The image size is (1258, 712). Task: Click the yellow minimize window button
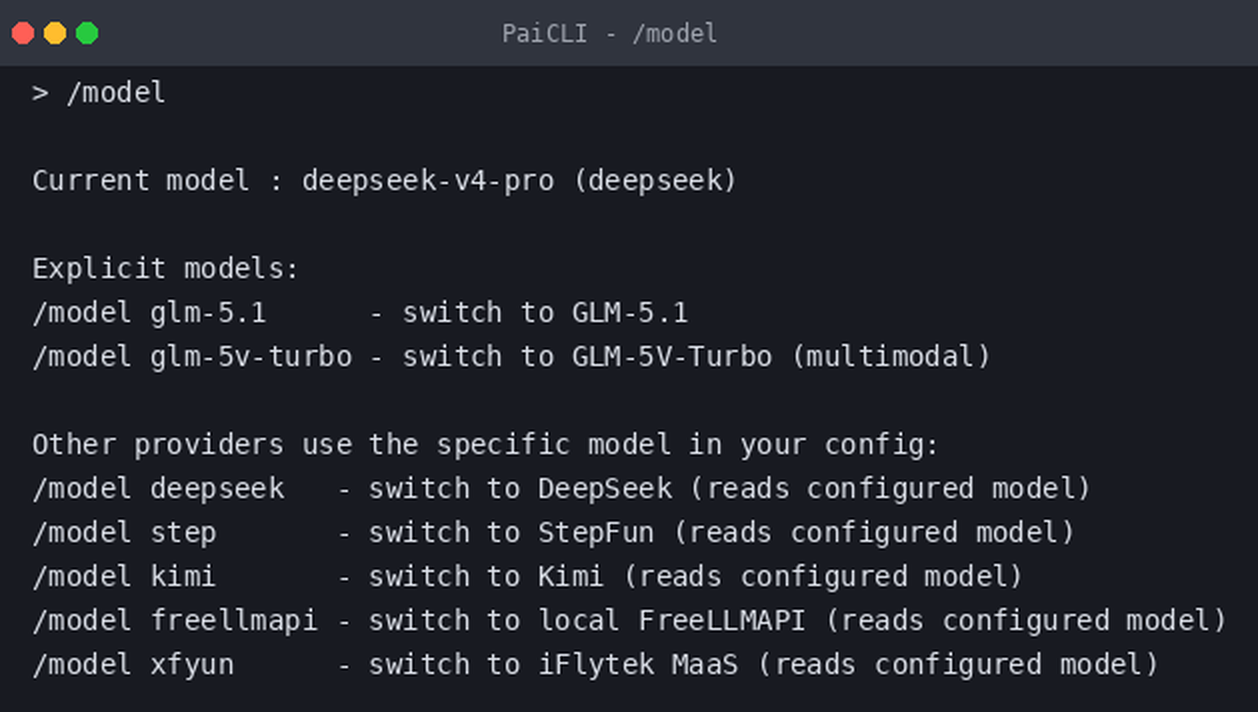(x=55, y=33)
